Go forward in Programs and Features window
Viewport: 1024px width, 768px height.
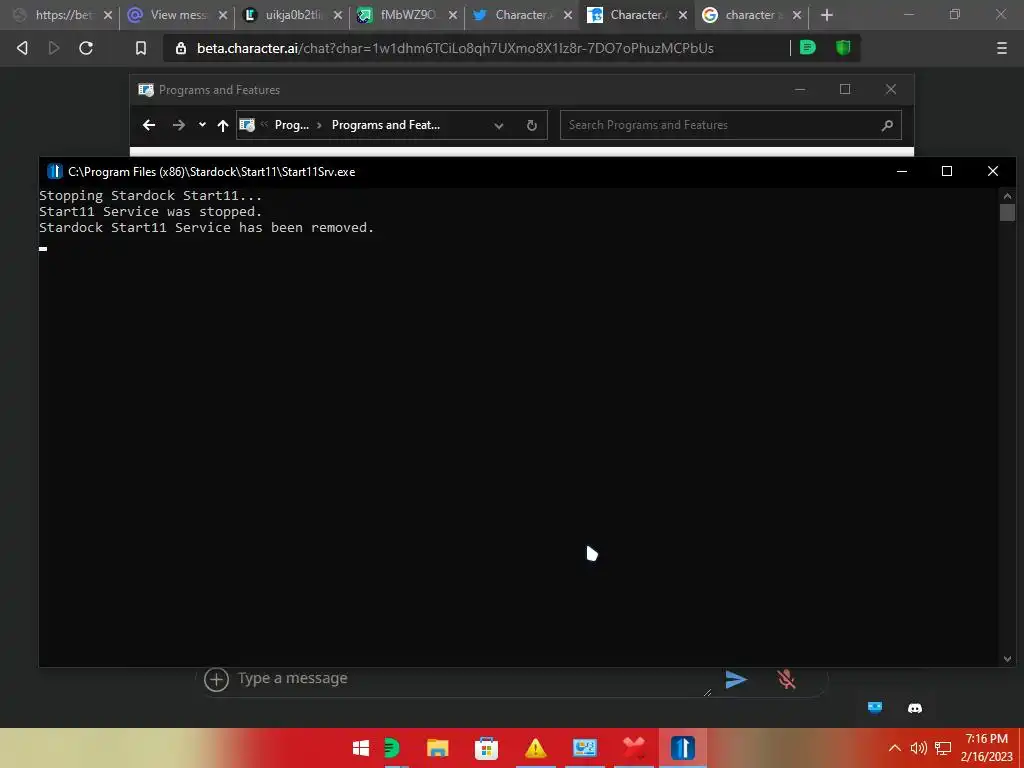pos(178,125)
